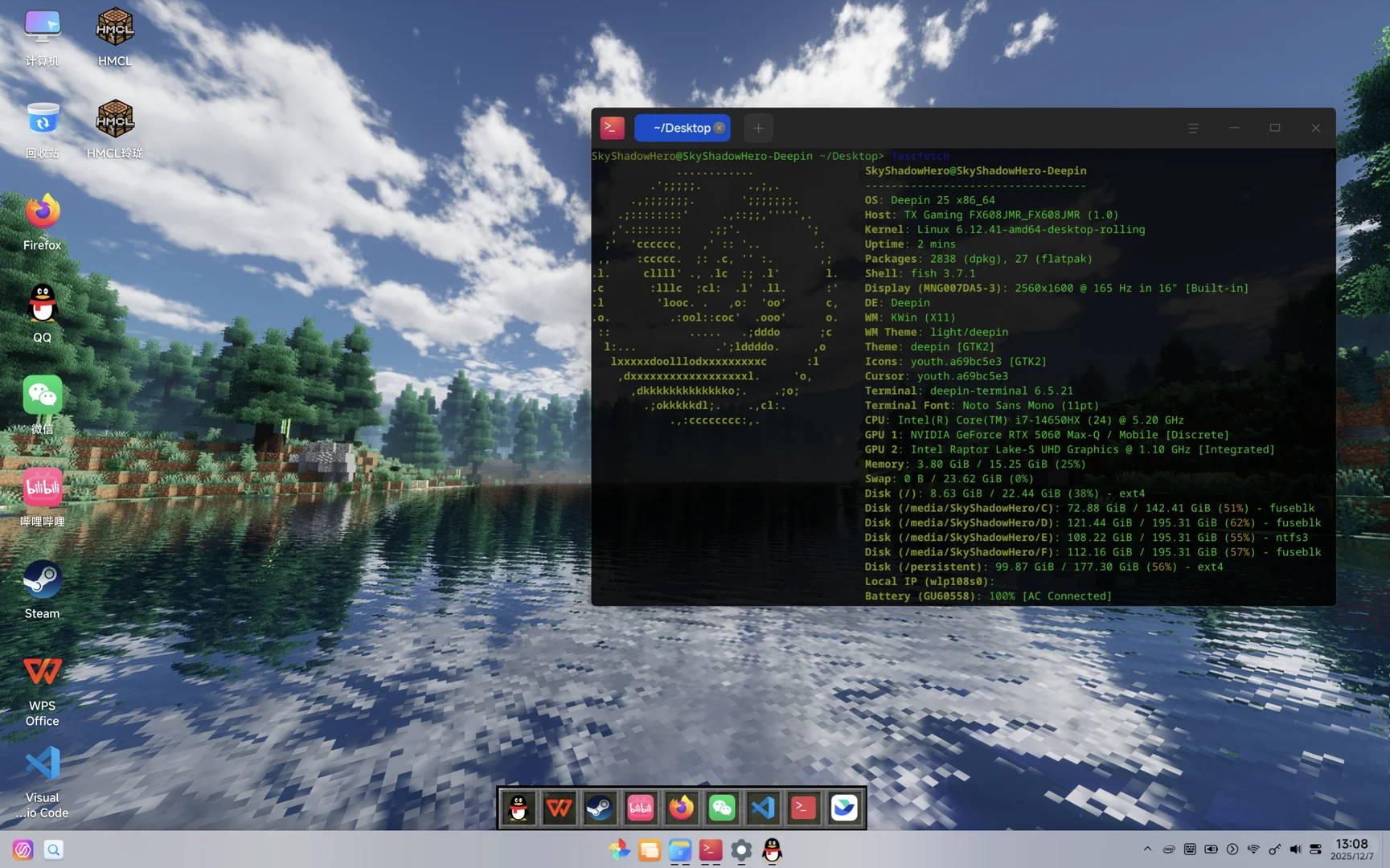Open Visual Studio Code from the dock
This screenshot has width=1390, height=868.
pyautogui.click(x=762, y=808)
